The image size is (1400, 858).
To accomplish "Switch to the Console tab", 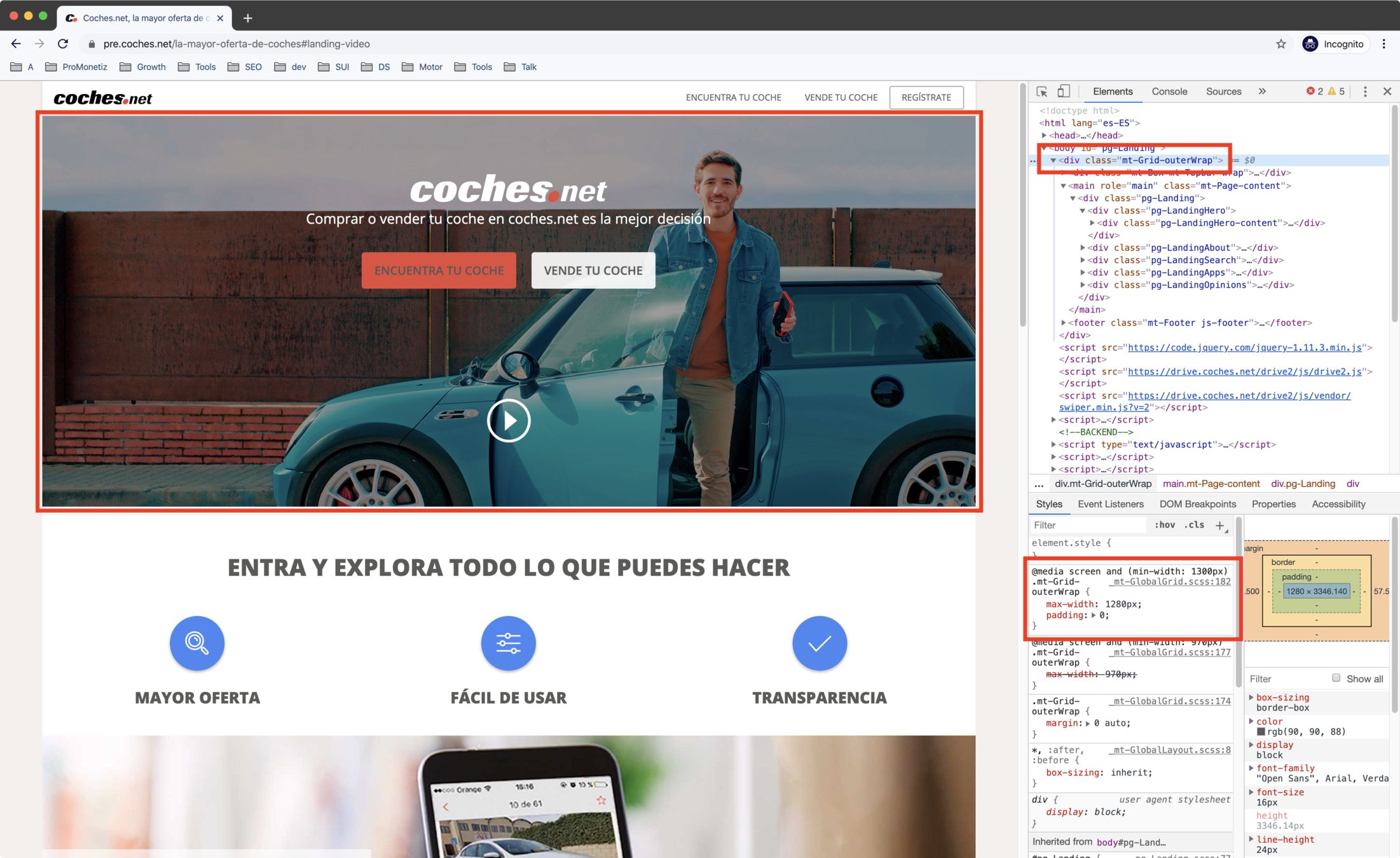I will 1169,92.
